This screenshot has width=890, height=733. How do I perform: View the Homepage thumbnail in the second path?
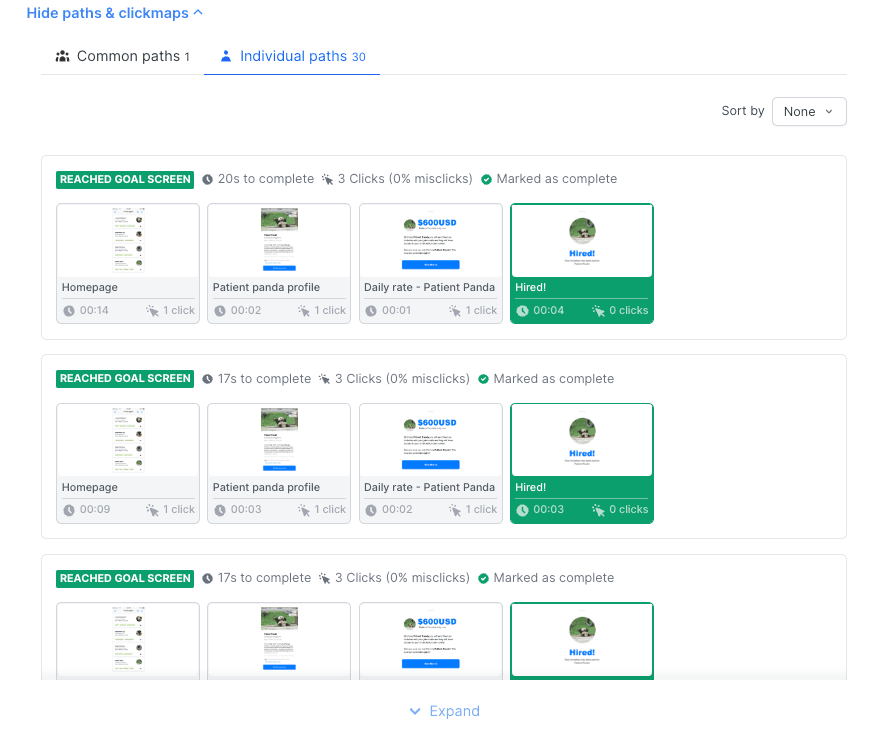point(127,438)
